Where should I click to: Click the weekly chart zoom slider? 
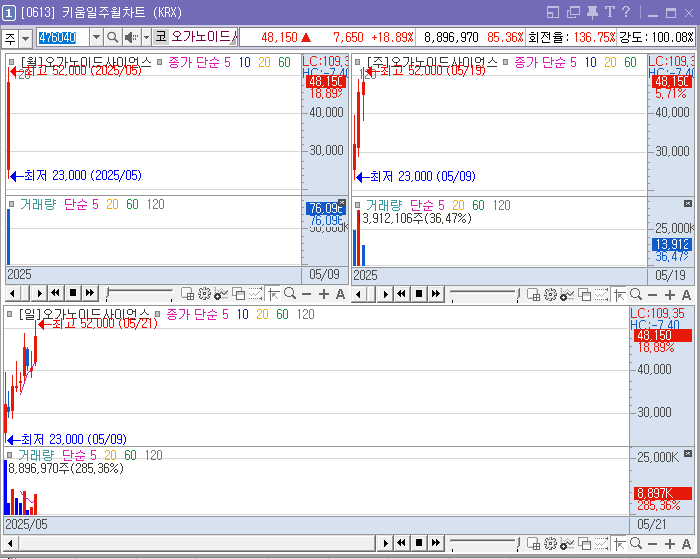(x=485, y=295)
